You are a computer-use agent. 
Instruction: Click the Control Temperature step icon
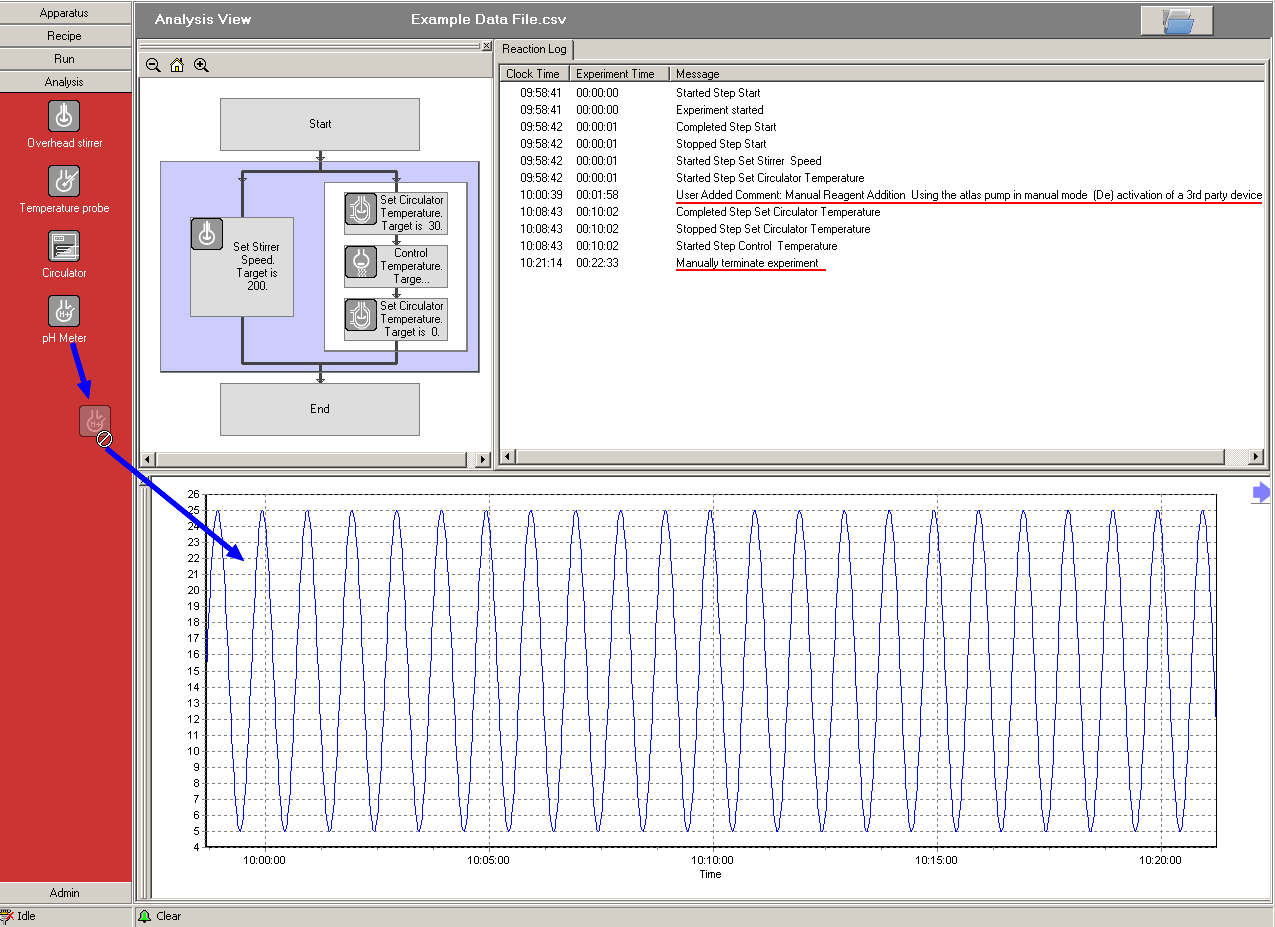click(361, 262)
